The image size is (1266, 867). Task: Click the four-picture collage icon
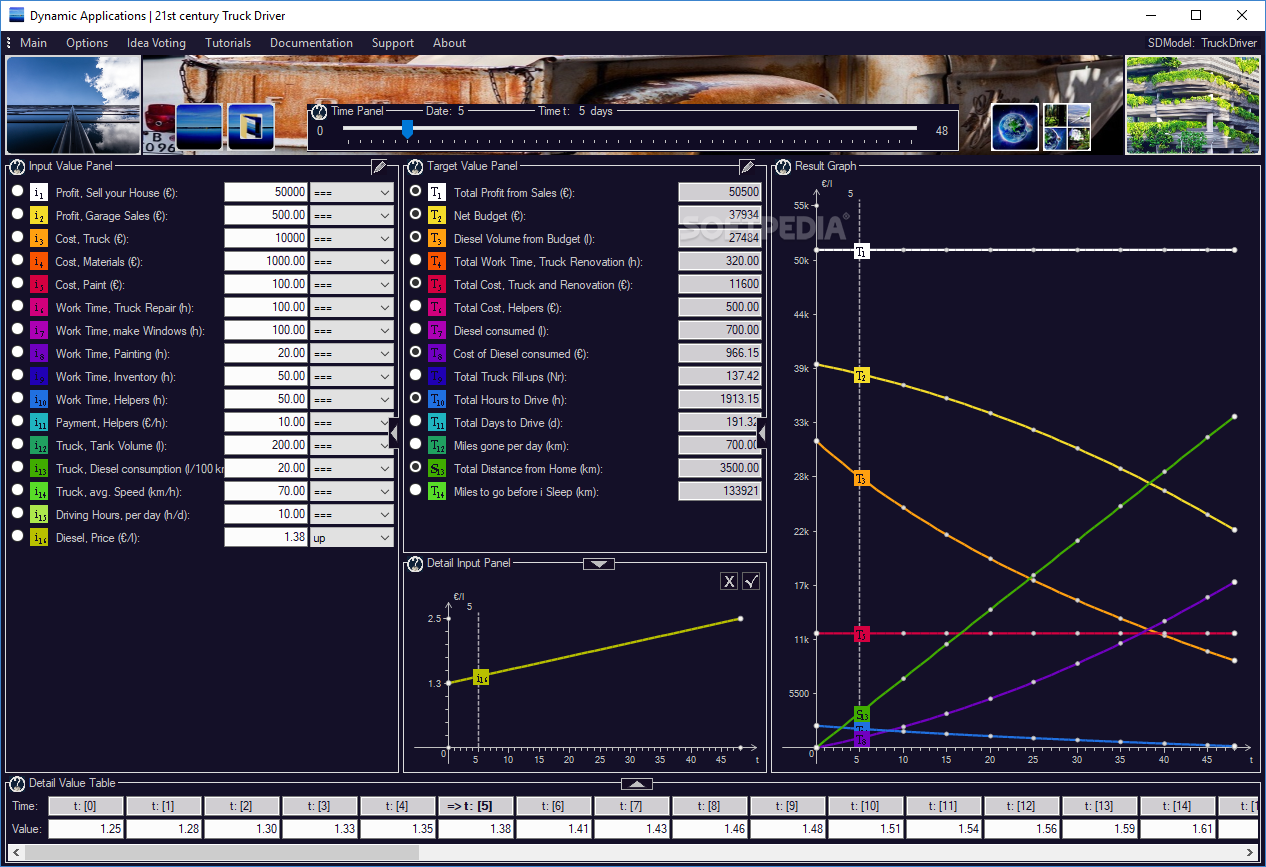coord(1066,127)
